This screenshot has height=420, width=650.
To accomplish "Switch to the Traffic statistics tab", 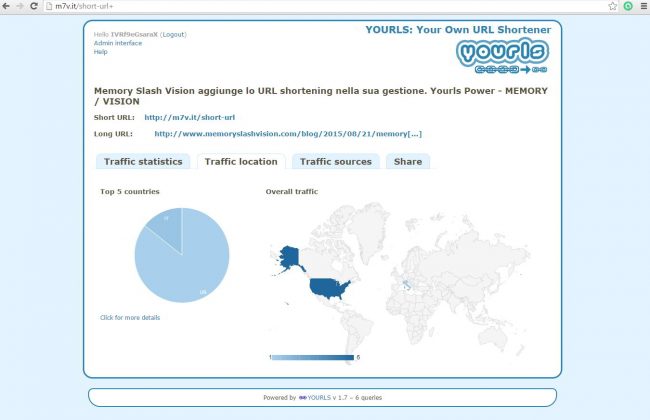I will click(x=143, y=161).
